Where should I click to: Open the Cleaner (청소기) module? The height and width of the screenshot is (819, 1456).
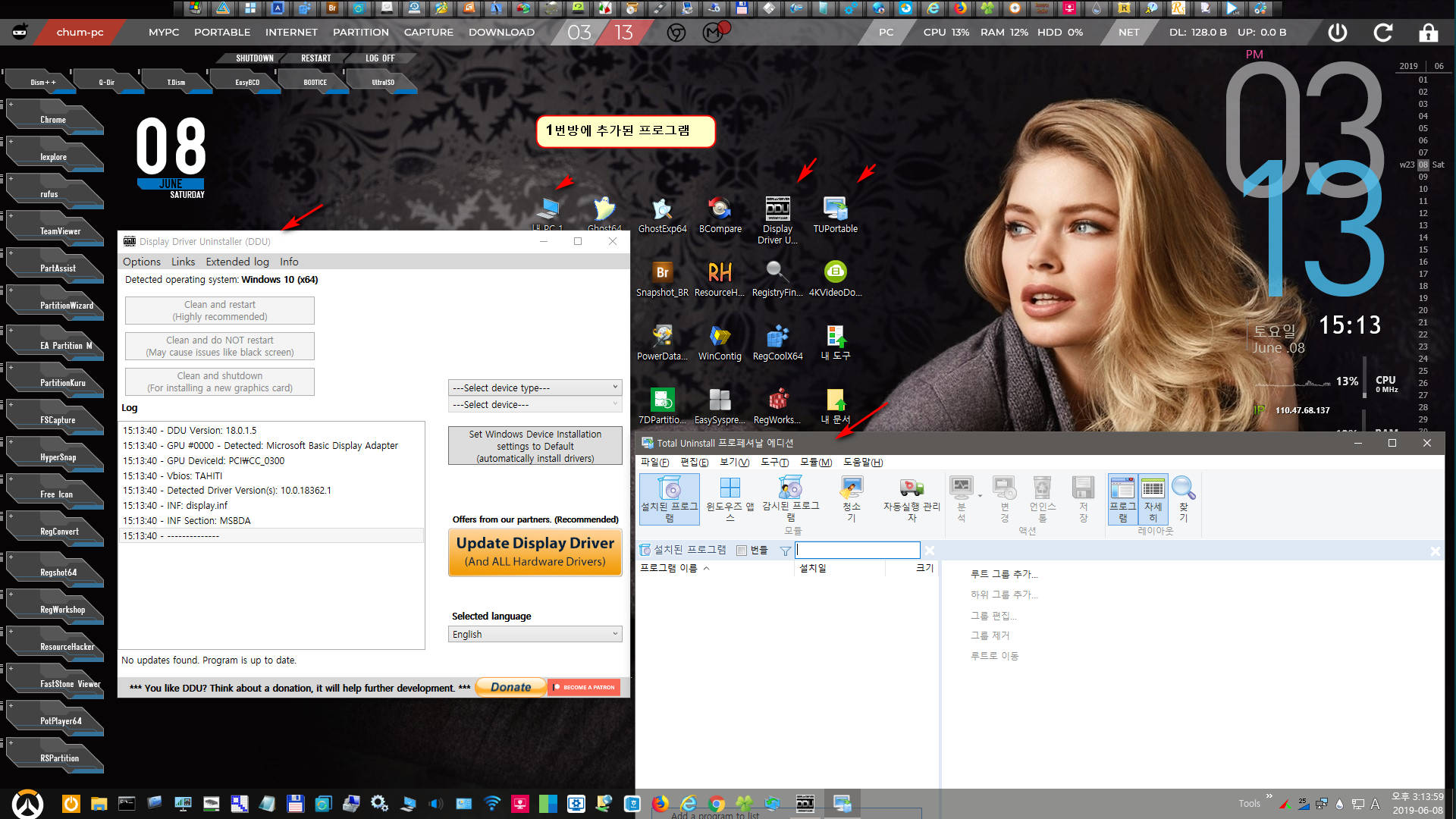851,499
